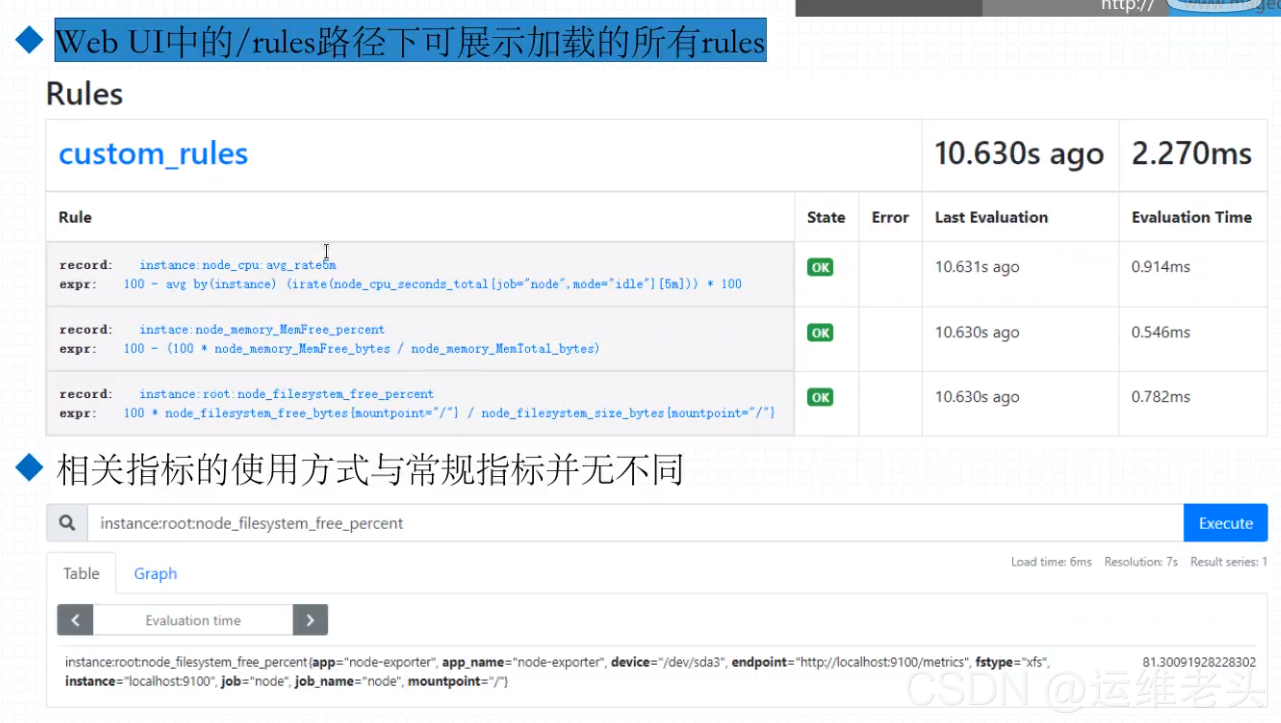Click the group's "10.630s ago" heading value
This screenshot has height=723, width=1281.
(1019, 154)
